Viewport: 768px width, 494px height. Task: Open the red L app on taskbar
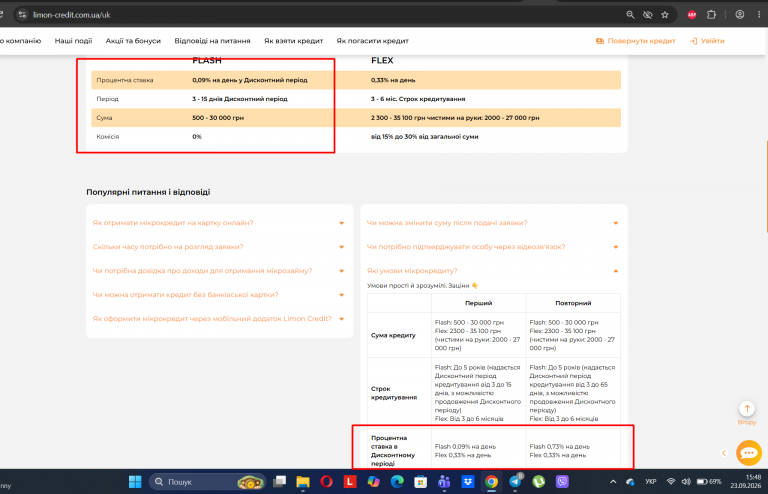click(x=350, y=482)
